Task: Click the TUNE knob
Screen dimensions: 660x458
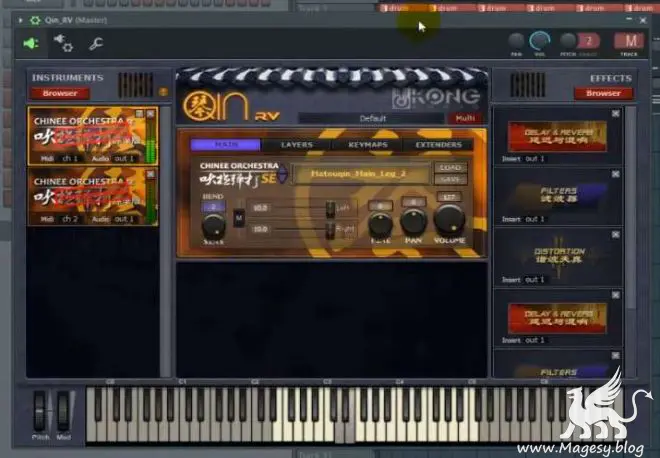Action: click(381, 224)
